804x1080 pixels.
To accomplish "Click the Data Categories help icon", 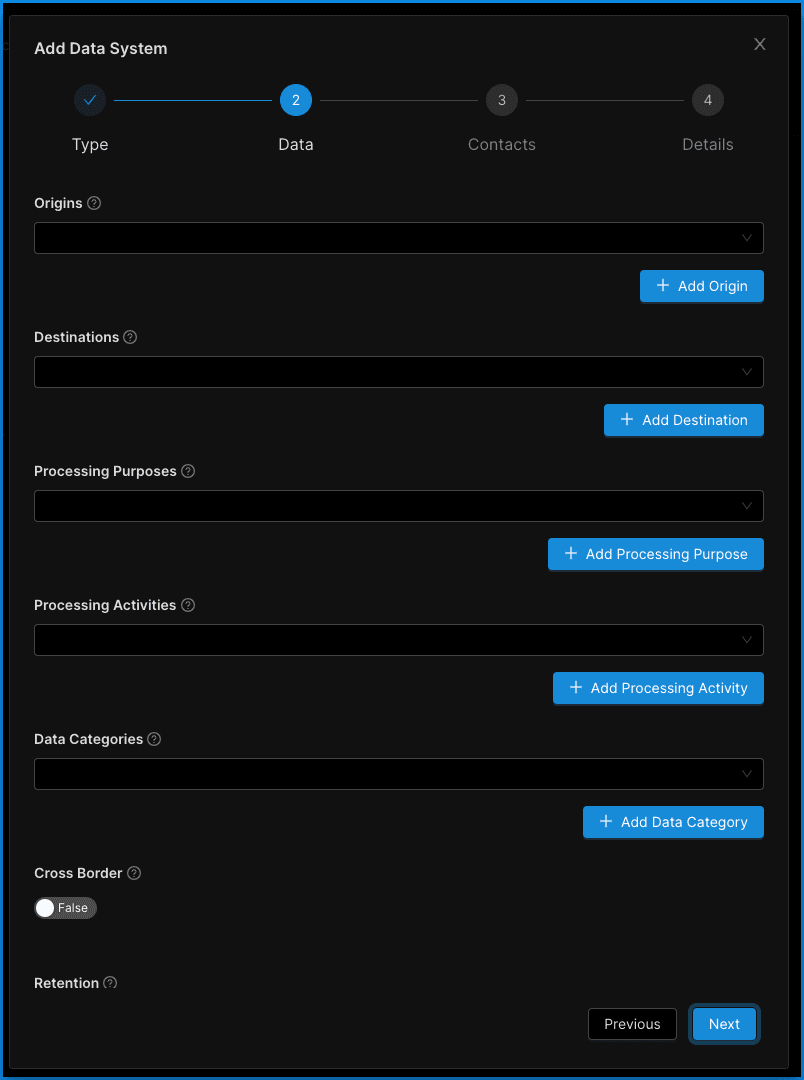I will [154, 739].
